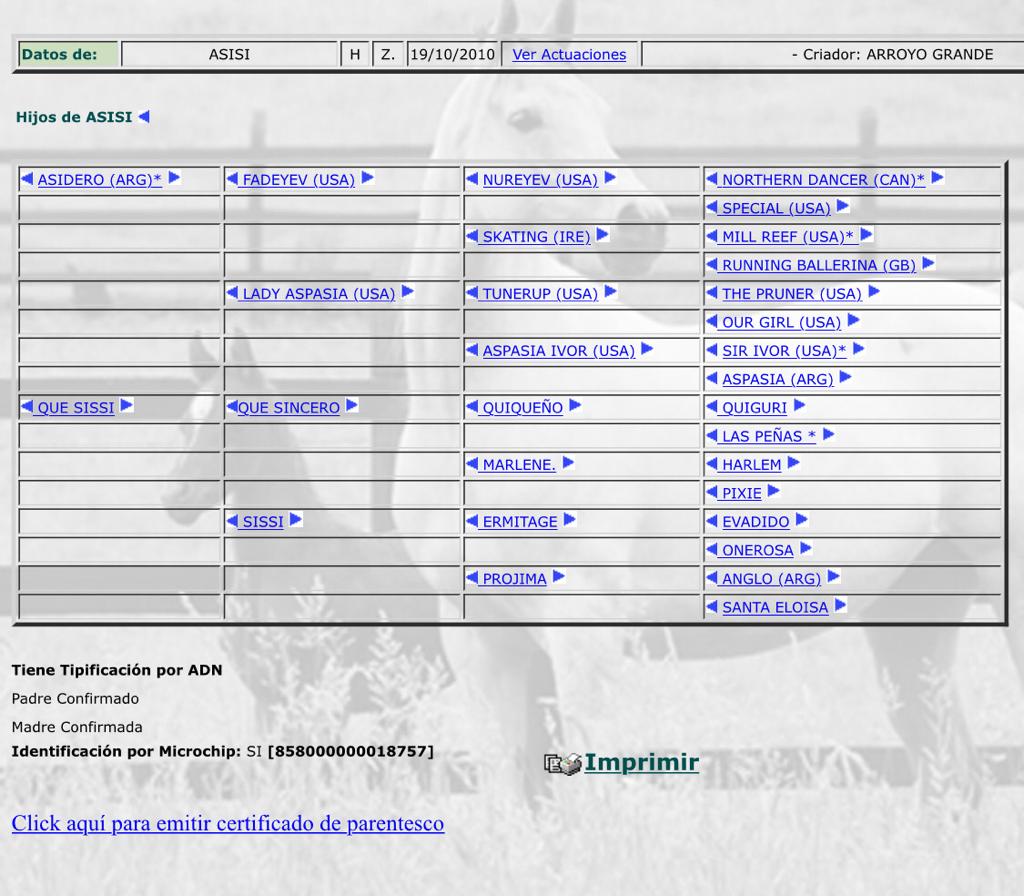Open the QUE SINCERO horse link
Viewport: 1024px width, 896px height.
pyautogui.click(x=288, y=408)
